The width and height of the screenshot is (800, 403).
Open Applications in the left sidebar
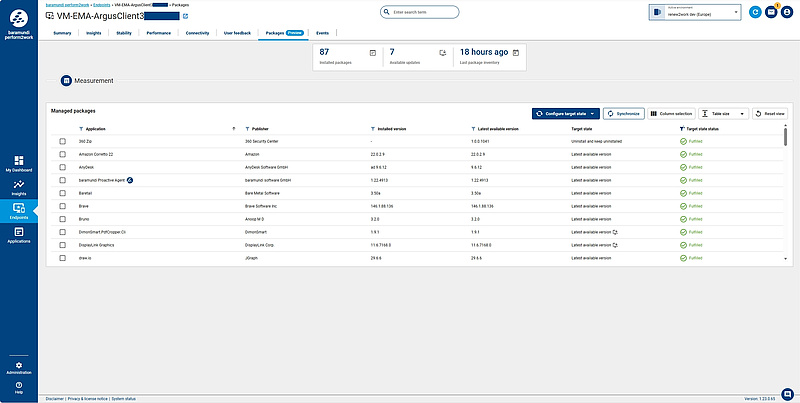click(19, 235)
